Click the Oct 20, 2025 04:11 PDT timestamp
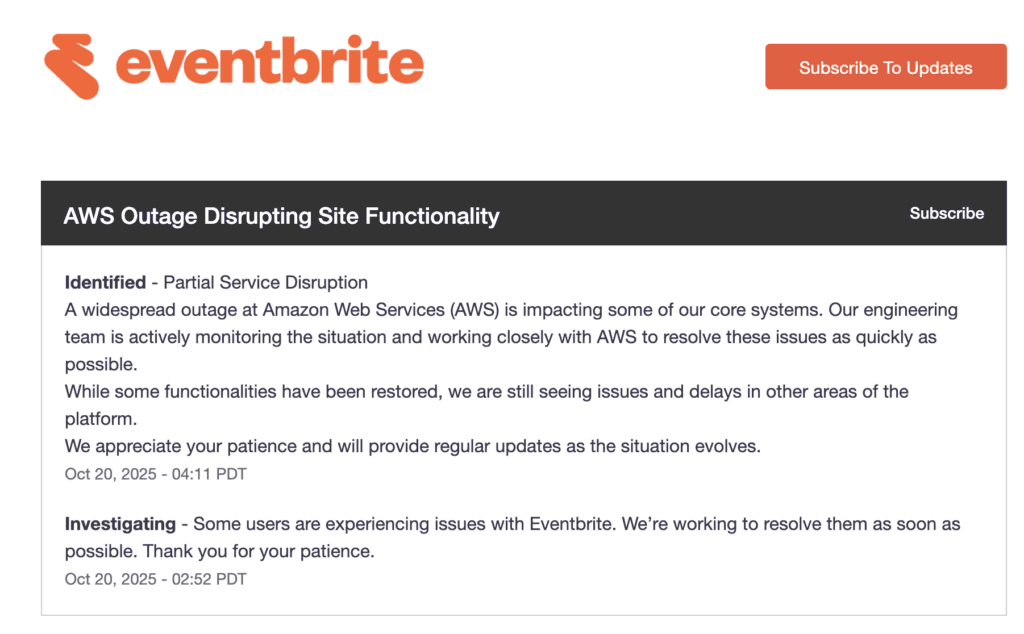Image resolution: width=1024 pixels, height=634 pixels. coord(155,474)
